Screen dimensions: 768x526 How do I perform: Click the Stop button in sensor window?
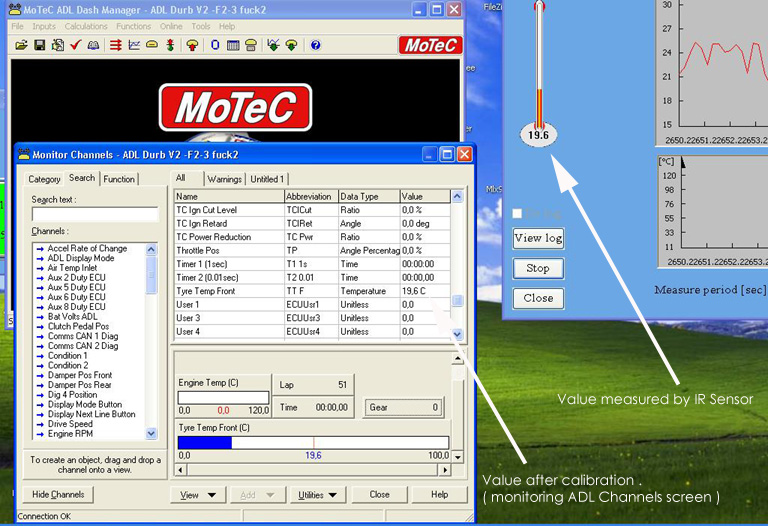(538, 268)
